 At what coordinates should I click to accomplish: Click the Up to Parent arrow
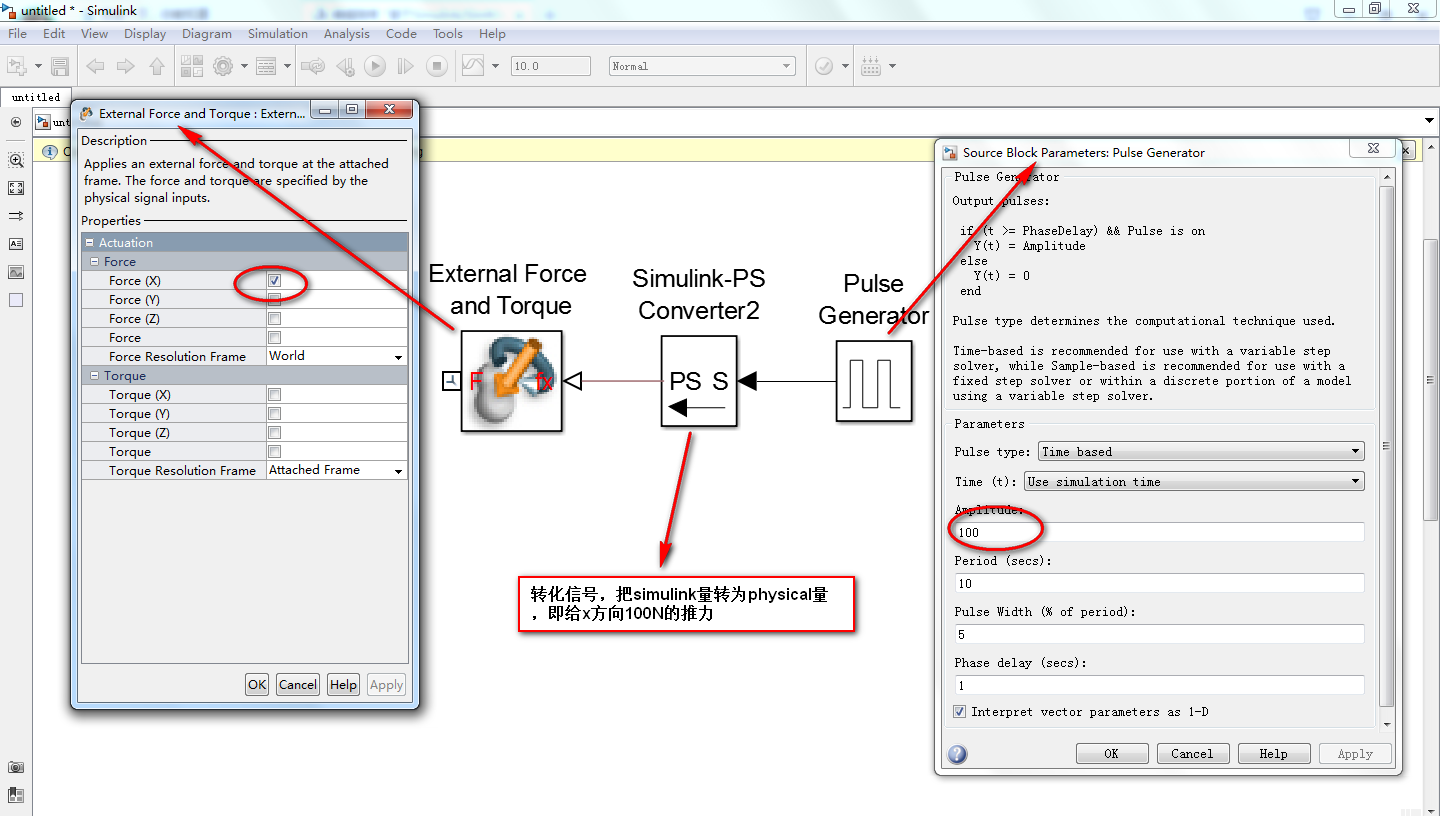(157, 66)
